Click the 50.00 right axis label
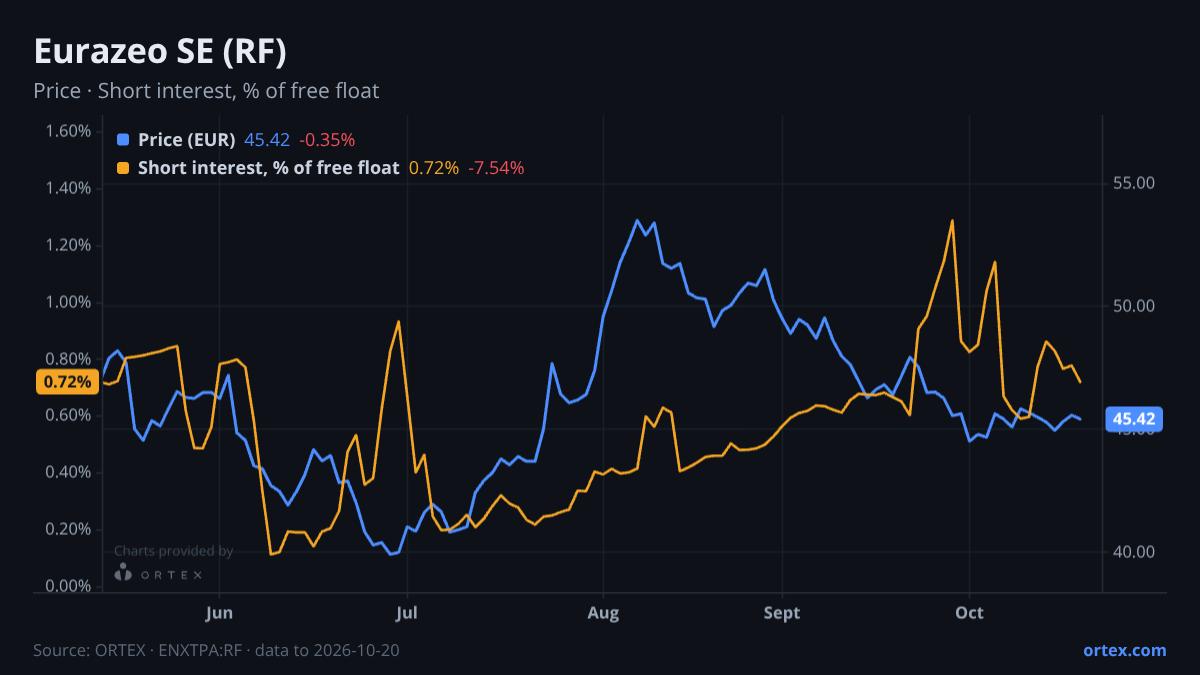Screen dimensions: 1200x675 pyautogui.click(x=1133, y=306)
